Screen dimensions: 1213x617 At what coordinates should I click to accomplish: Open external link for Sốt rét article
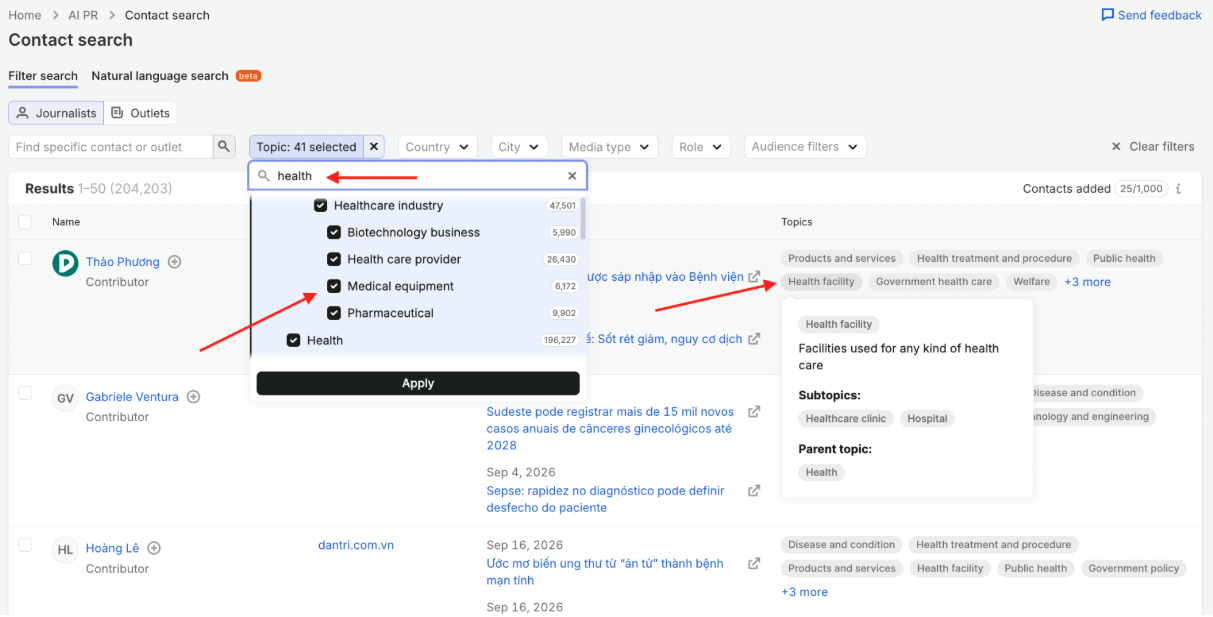point(754,339)
